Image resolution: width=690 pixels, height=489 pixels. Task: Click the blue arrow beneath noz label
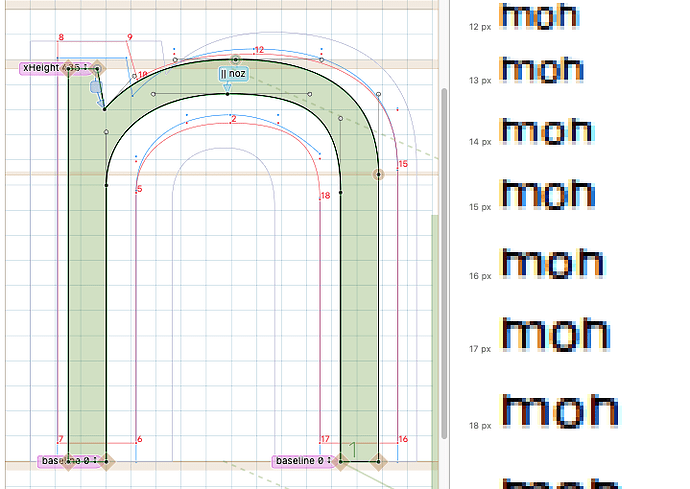[228, 88]
